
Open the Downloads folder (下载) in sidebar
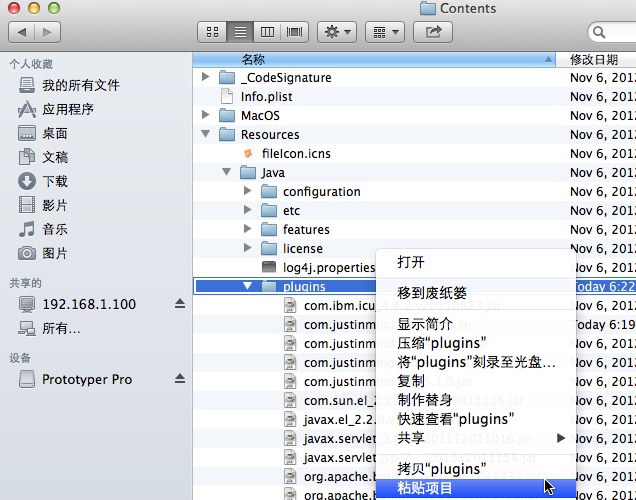click(55, 181)
